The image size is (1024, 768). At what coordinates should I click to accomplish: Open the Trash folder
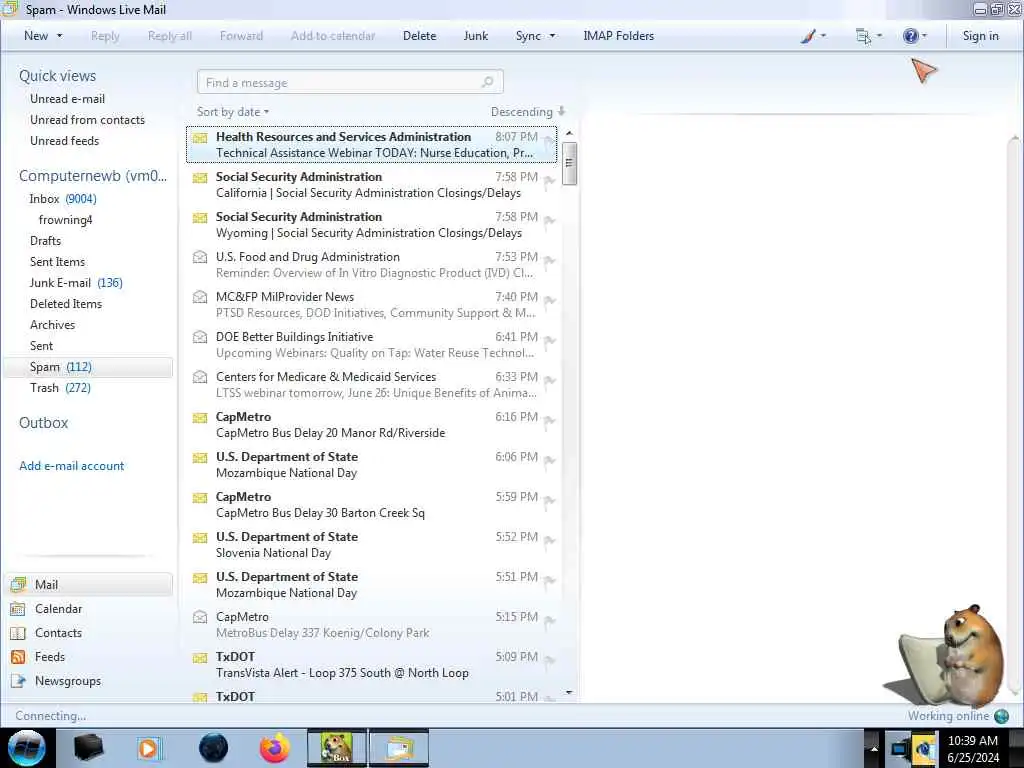[x=60, y=388]
